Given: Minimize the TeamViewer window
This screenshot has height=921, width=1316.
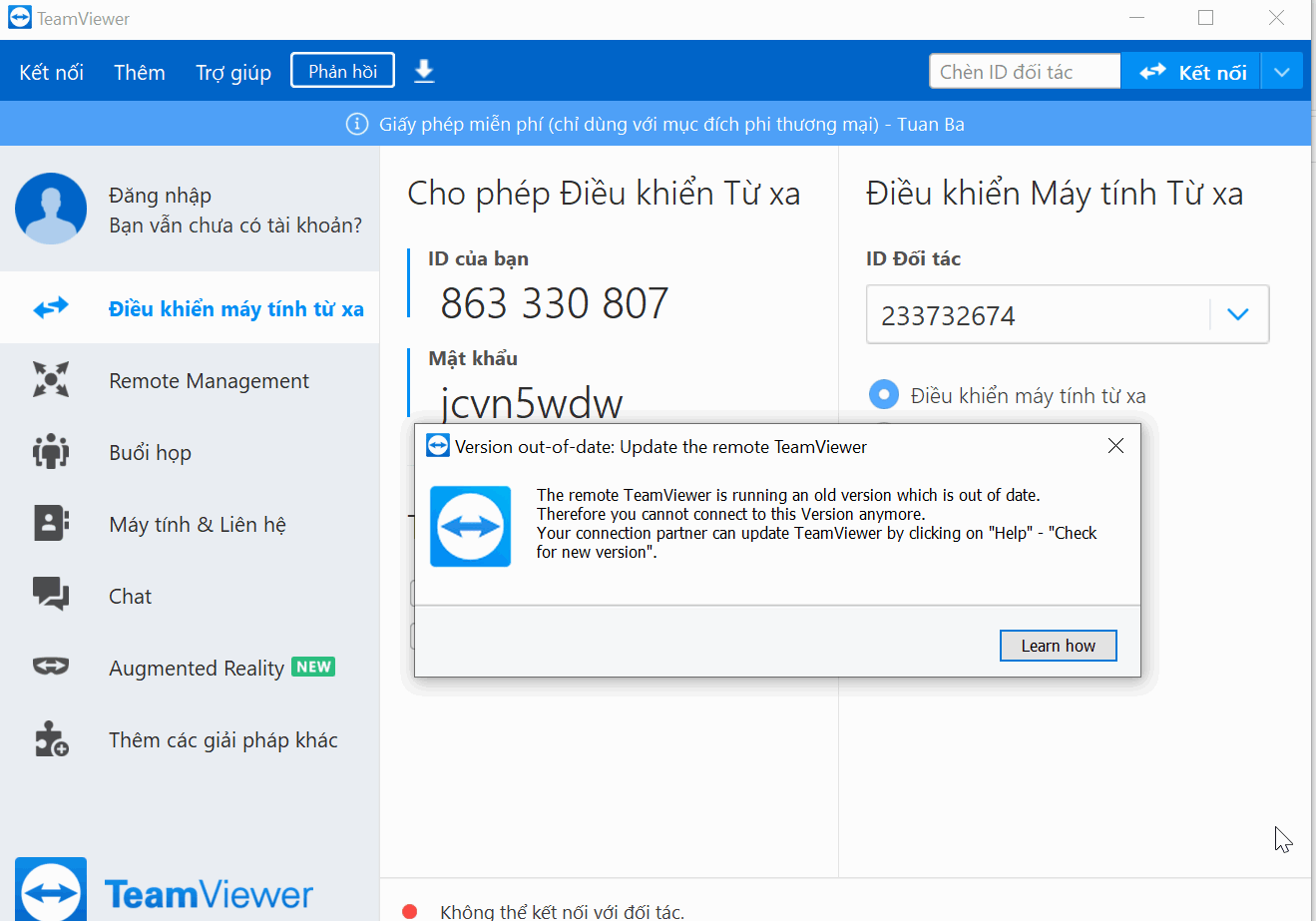Looking at the screenshot, I should click(x=1137, y=18).
